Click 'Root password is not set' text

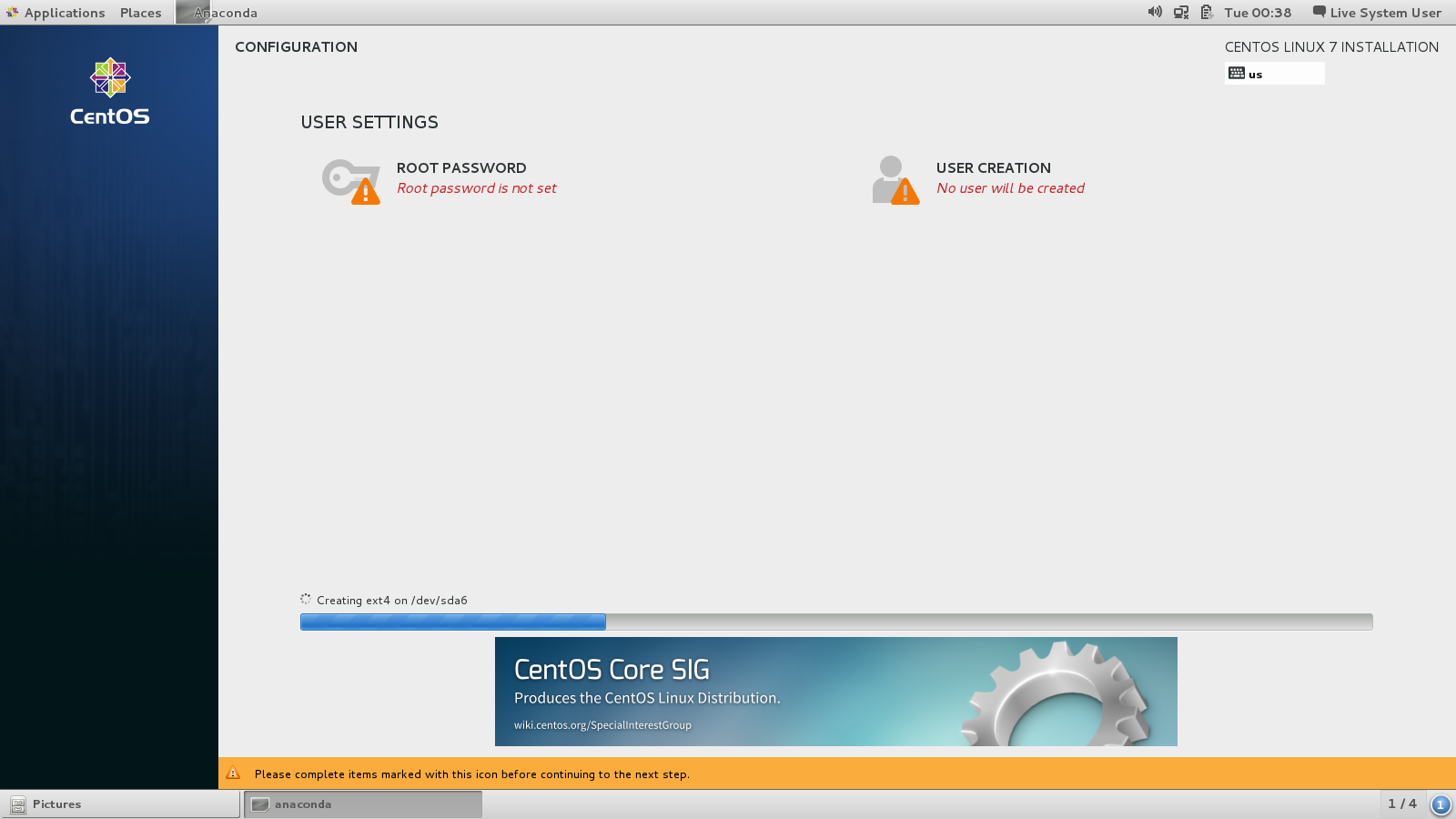tap(477, 188)
